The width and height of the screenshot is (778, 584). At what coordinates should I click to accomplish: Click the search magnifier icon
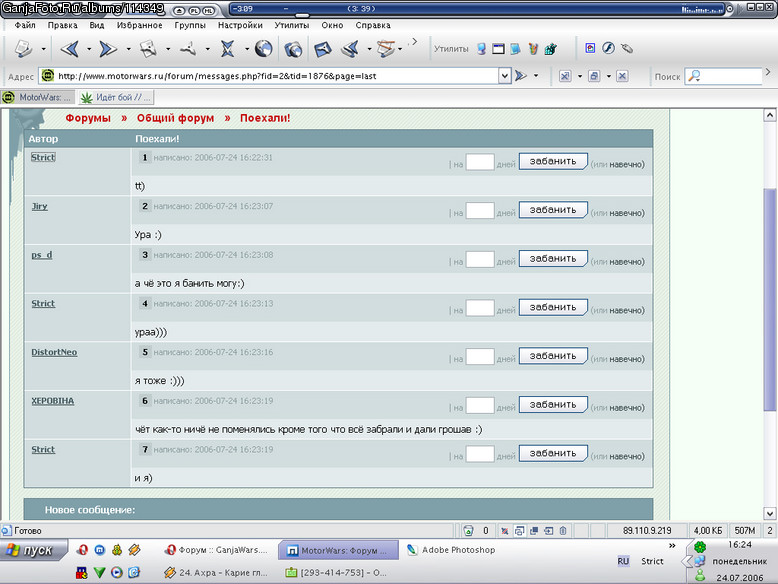coord(694,76)
